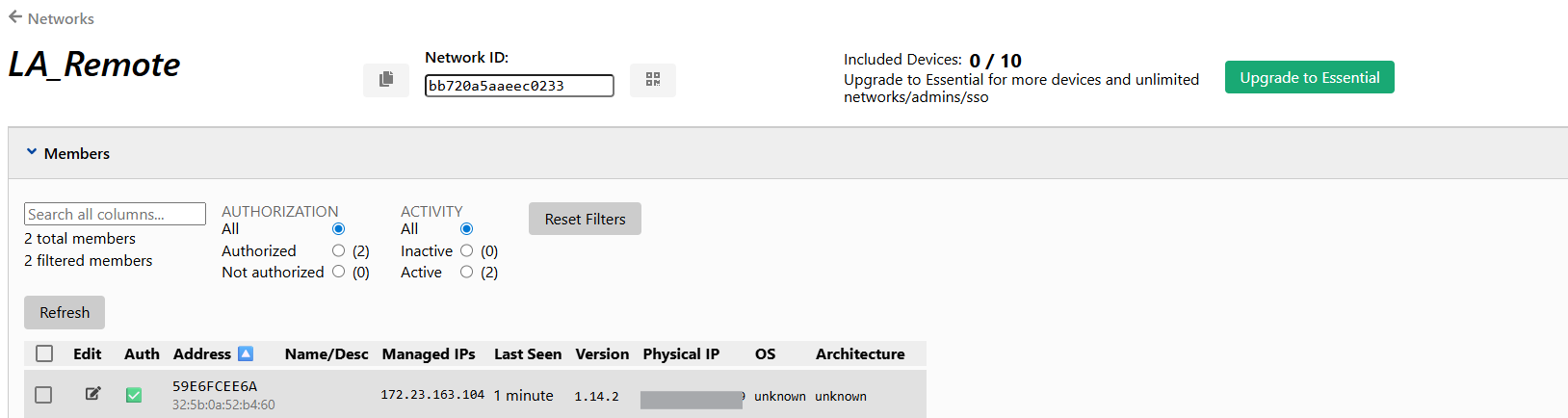This screenshot has height=418, width=1568.
Task: Select the Authorized radio filter
Action: [338, 250]
